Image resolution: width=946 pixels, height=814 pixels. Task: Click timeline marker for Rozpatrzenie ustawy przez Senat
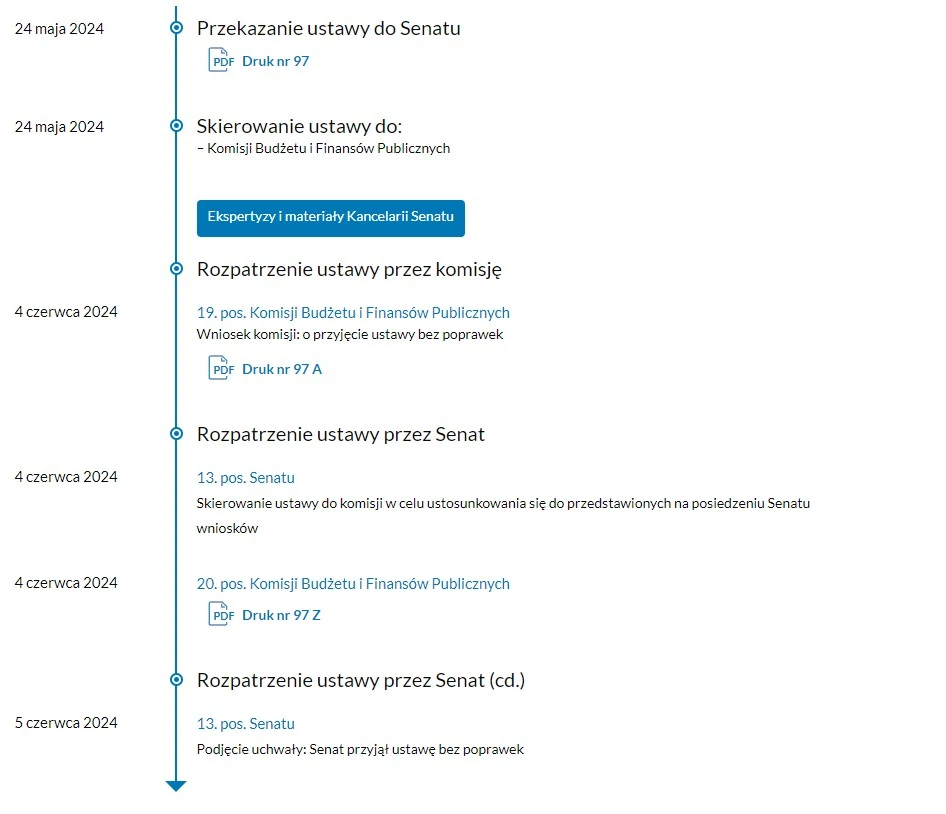(176, 434)
